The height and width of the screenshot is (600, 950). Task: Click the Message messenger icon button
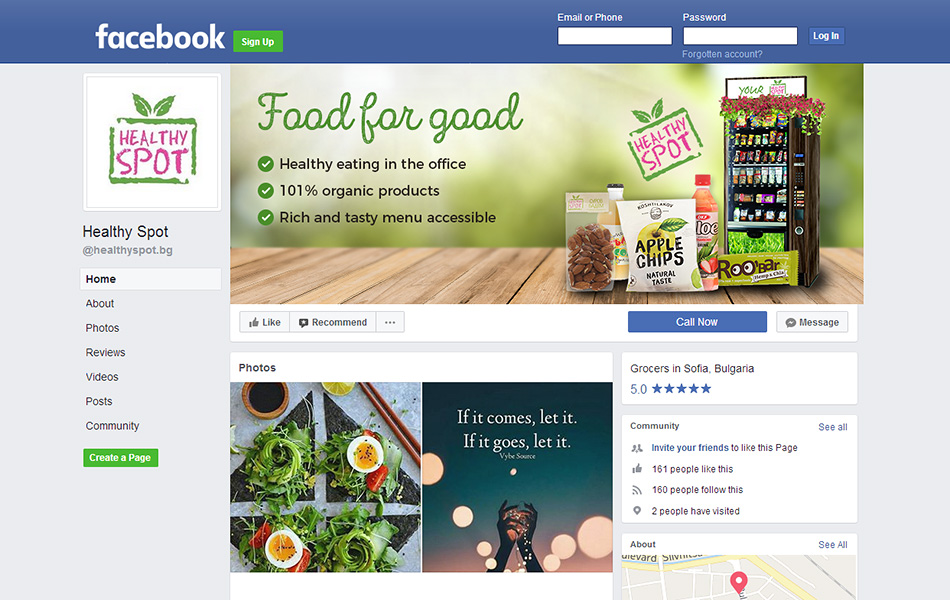812,322
